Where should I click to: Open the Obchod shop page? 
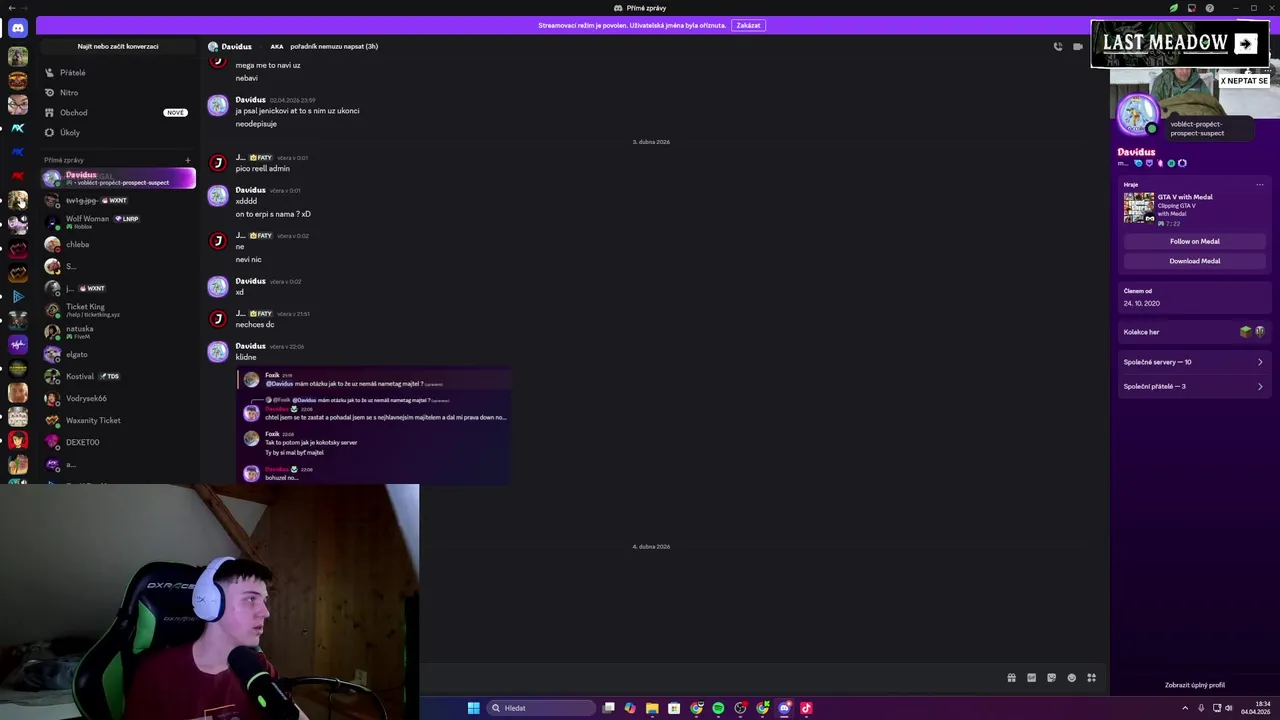coord(118,112)
